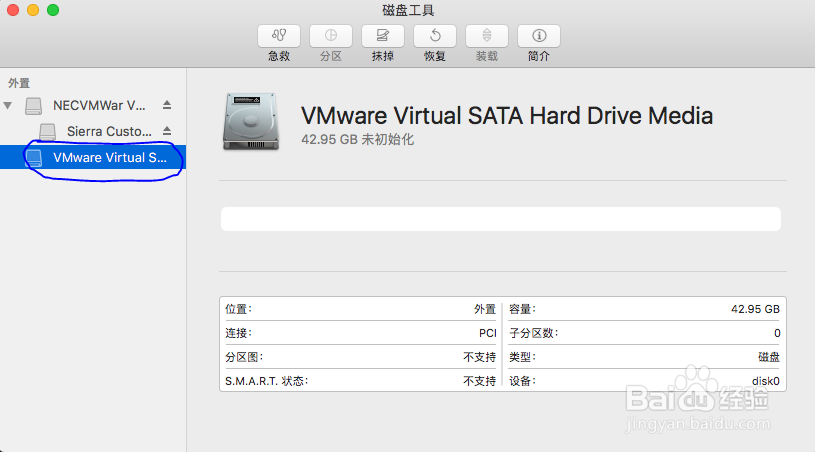This screenshot has width=815, height=452.
Task: Click the Mount (装载) toolbar icon
Action: [x=487, y=36]
